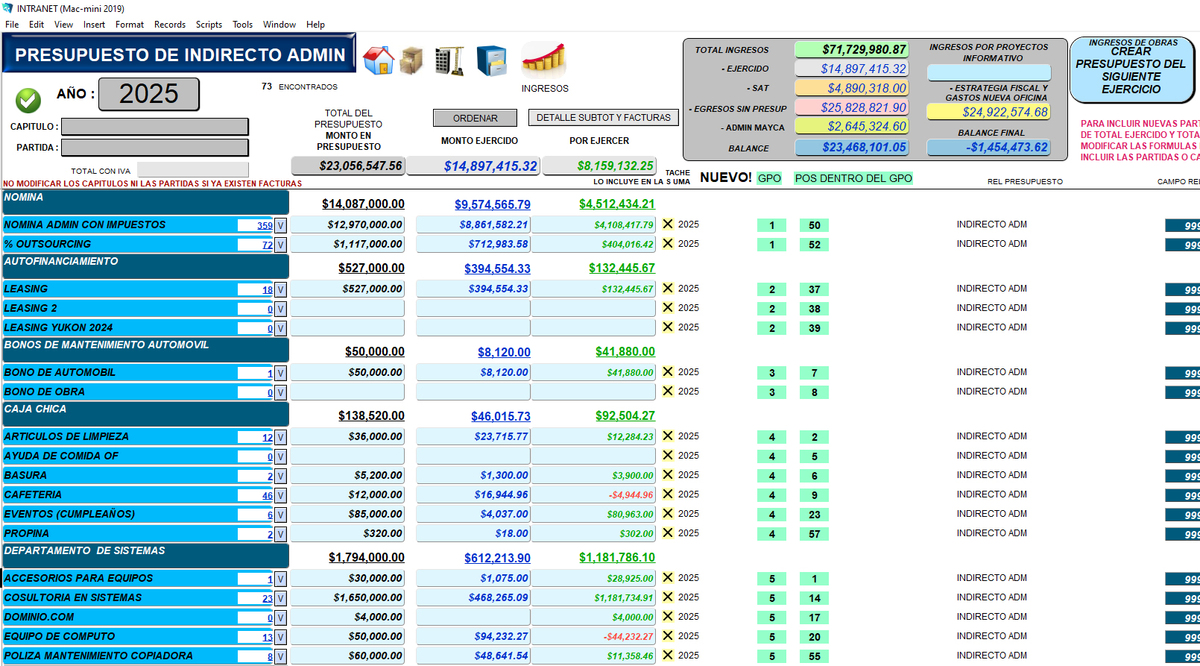Click the house home icon
Screen dimensions: 1200x666
pos(378,61)
